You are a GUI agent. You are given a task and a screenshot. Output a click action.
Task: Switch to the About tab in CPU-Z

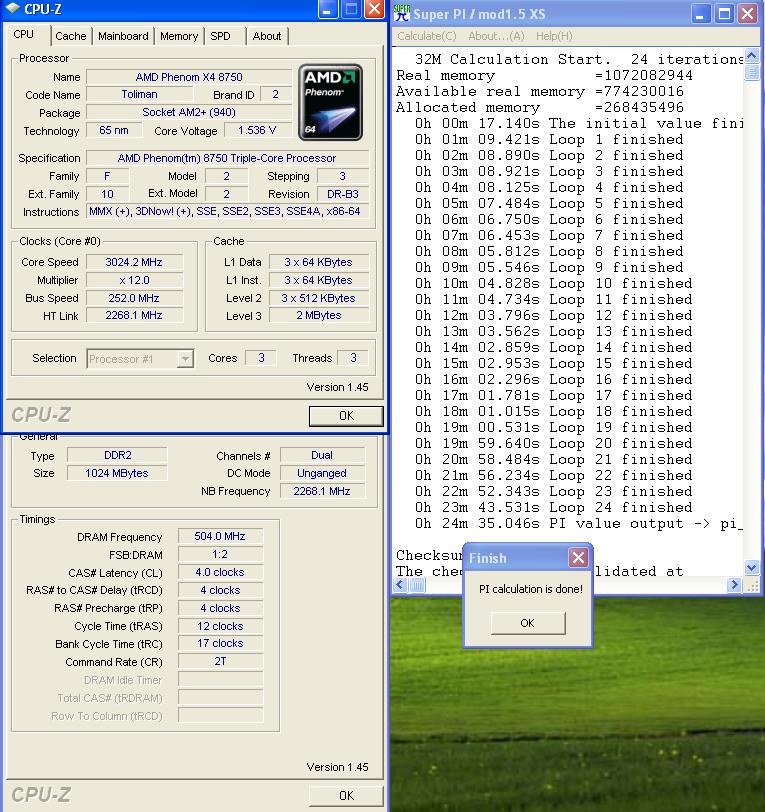point(267,36)
